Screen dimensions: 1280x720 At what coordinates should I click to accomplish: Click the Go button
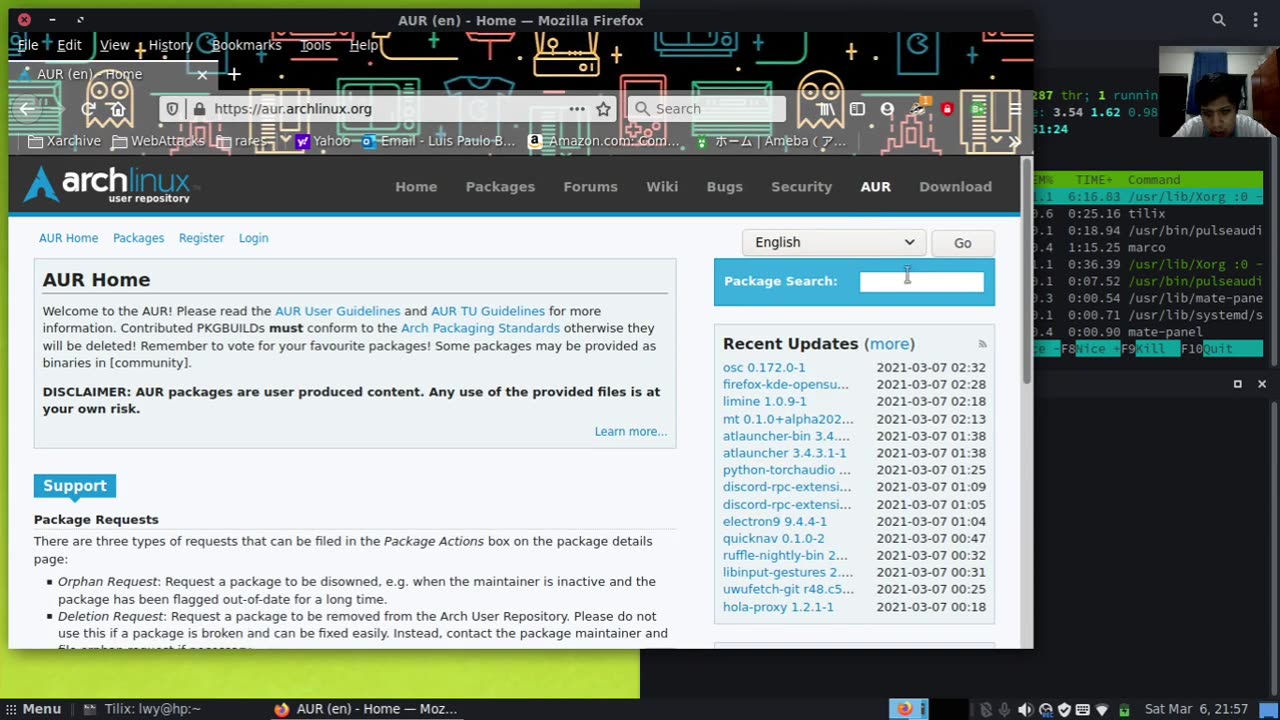tap(962, 243)
